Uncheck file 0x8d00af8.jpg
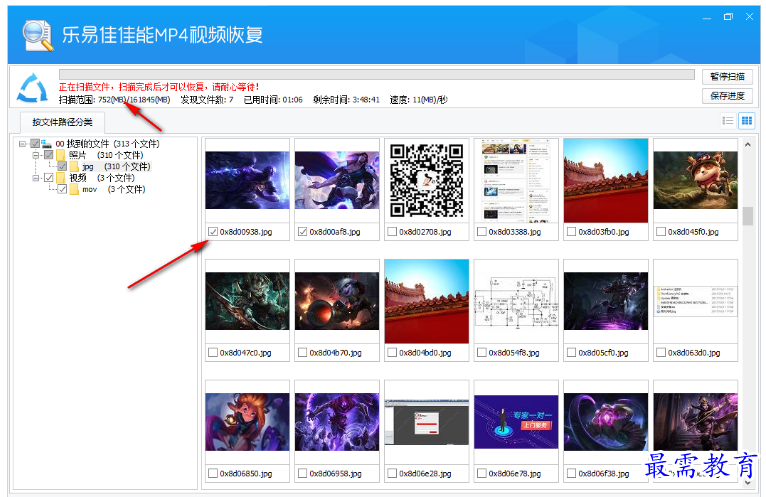766x497 pixels. [302, 232]
